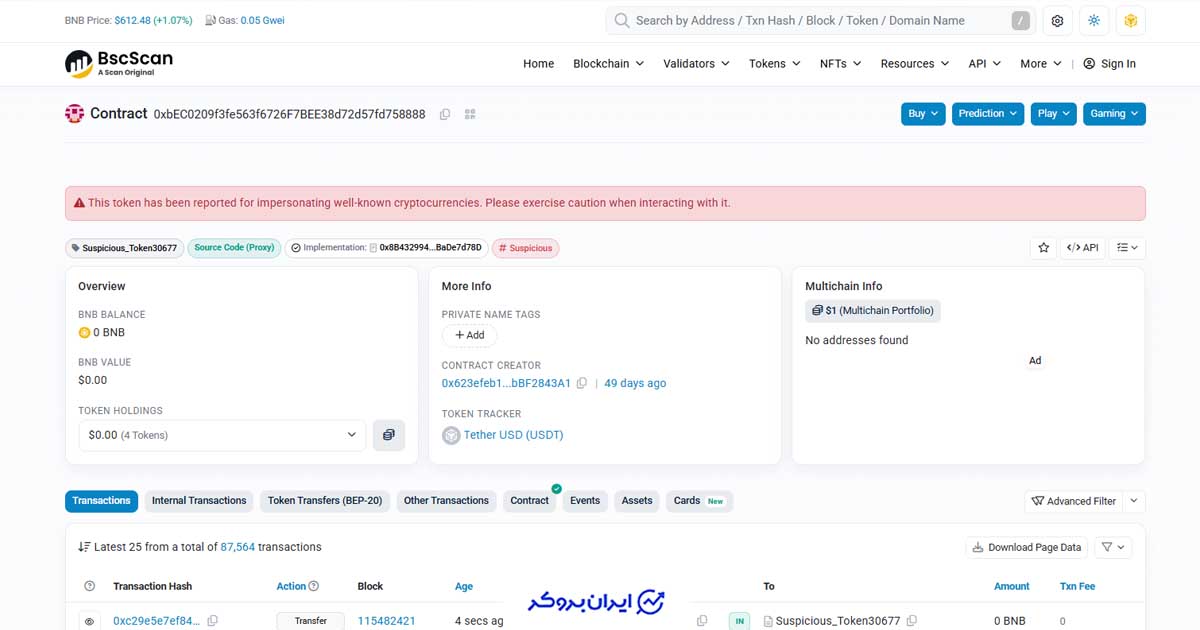The width and height of the screenshot is (1200, 630).
Task: Click Sign In link
Action: coord(1110,64)
